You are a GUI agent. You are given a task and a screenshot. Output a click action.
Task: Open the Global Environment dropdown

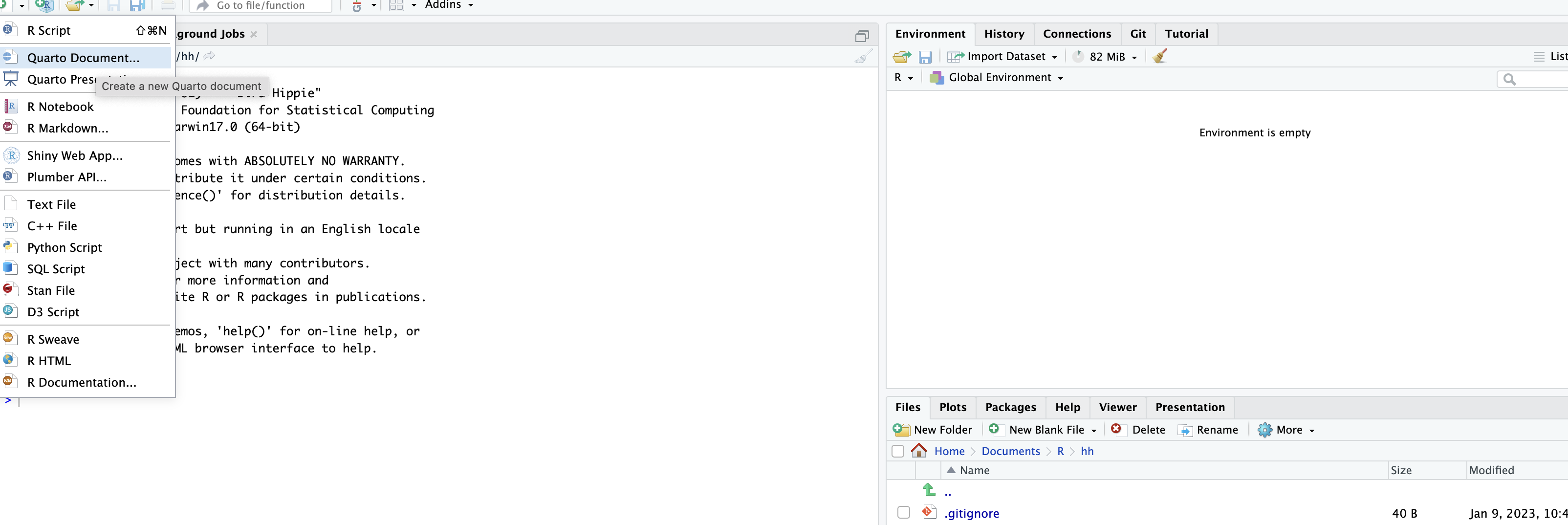coord(997,78)
